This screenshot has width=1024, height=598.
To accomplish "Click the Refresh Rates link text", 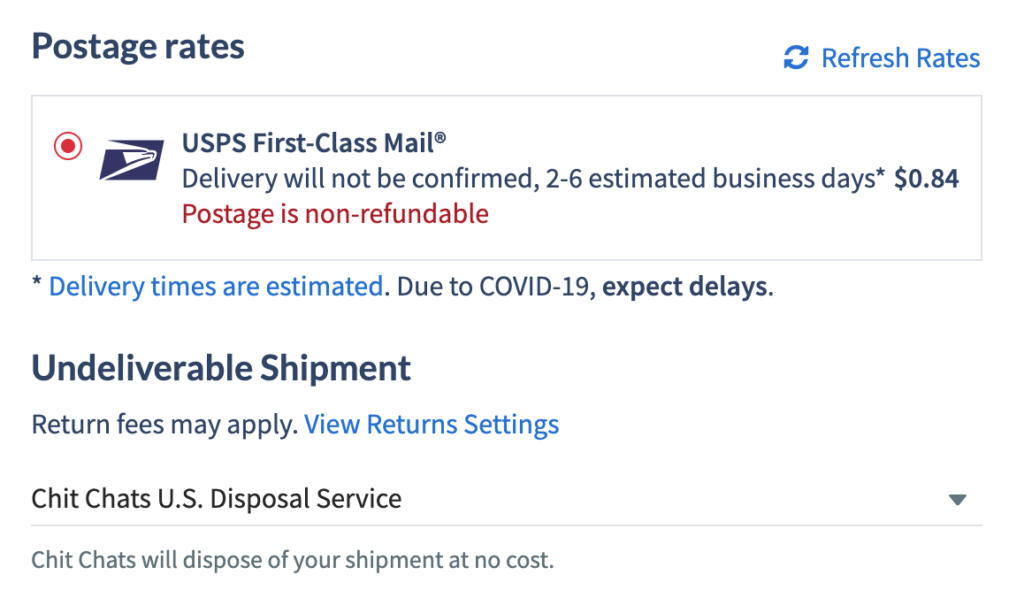I will [900, 57].
